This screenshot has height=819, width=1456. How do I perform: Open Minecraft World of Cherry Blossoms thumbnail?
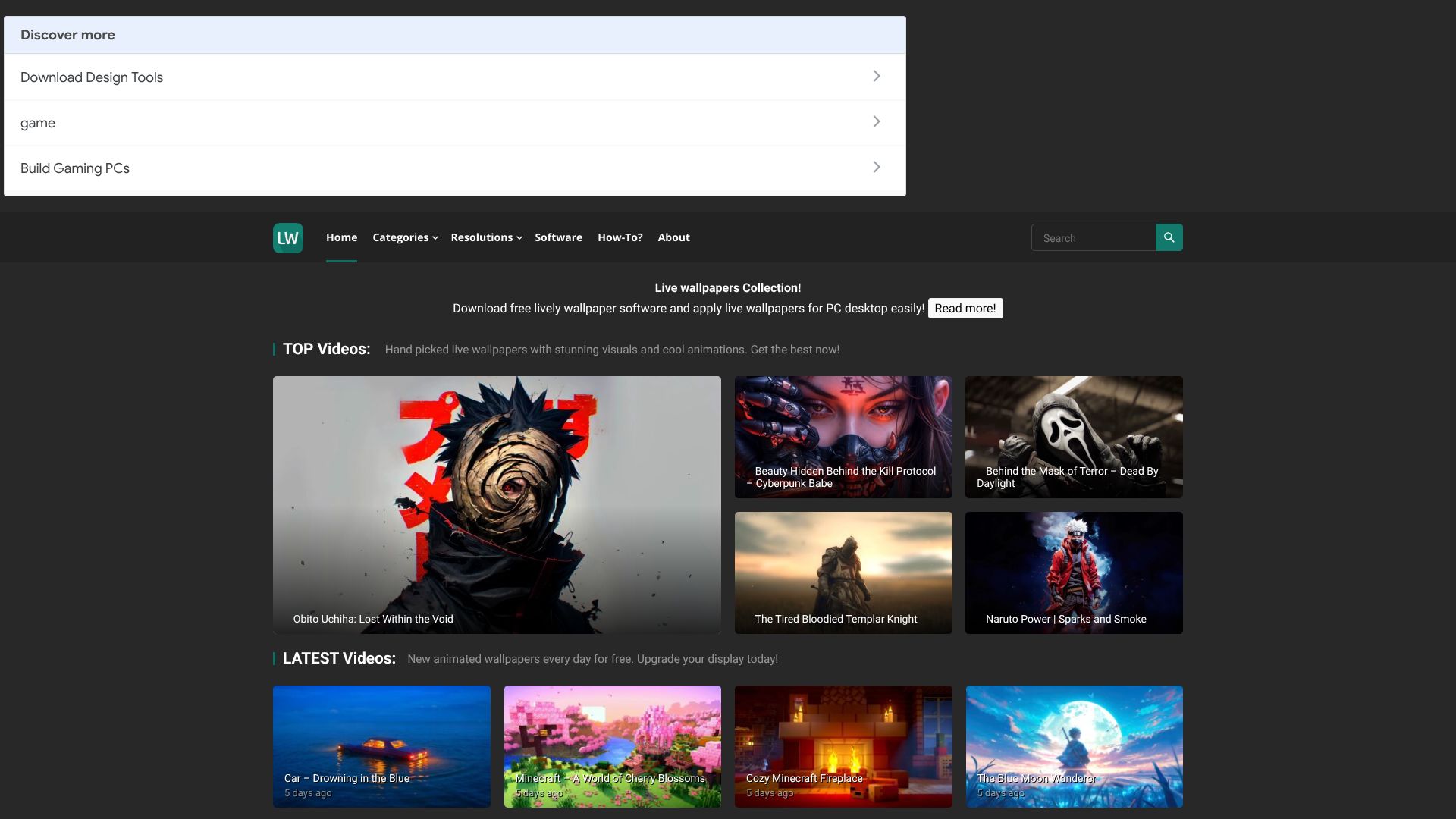(613, 746)
